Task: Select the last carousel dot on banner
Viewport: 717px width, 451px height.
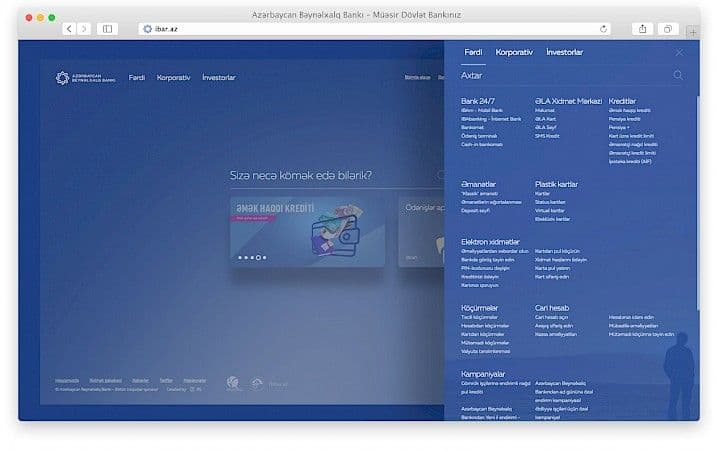Action: 264,258
